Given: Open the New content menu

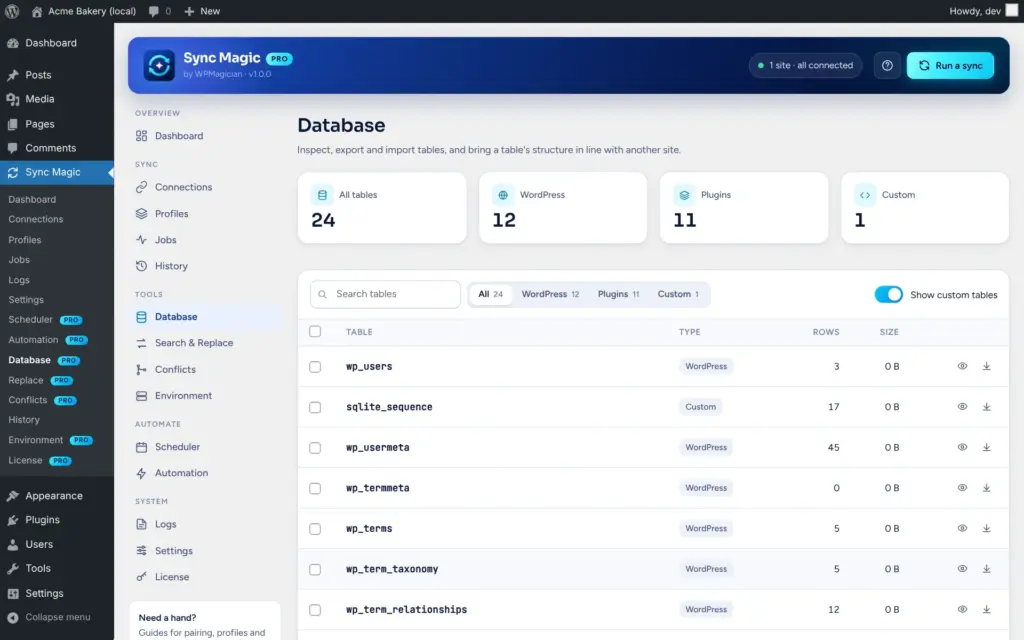Looking at the screenshot, I should pos(202,11).
